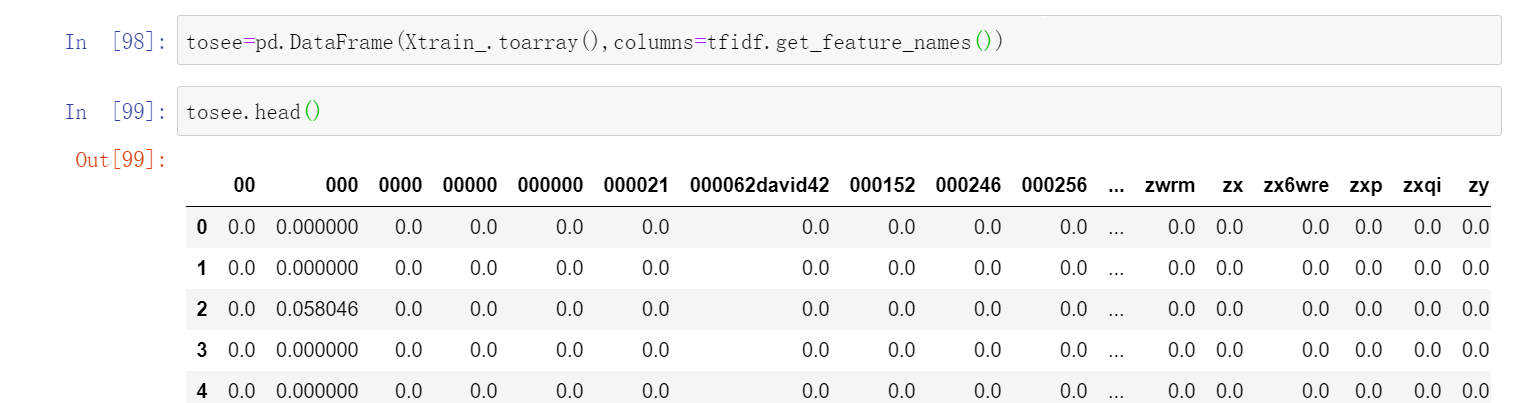Image resolution: width=1524 pixels, height=403 pixels.
Task: Click the 000 column header
Action: pyautogui.click(x=342, y=186)
